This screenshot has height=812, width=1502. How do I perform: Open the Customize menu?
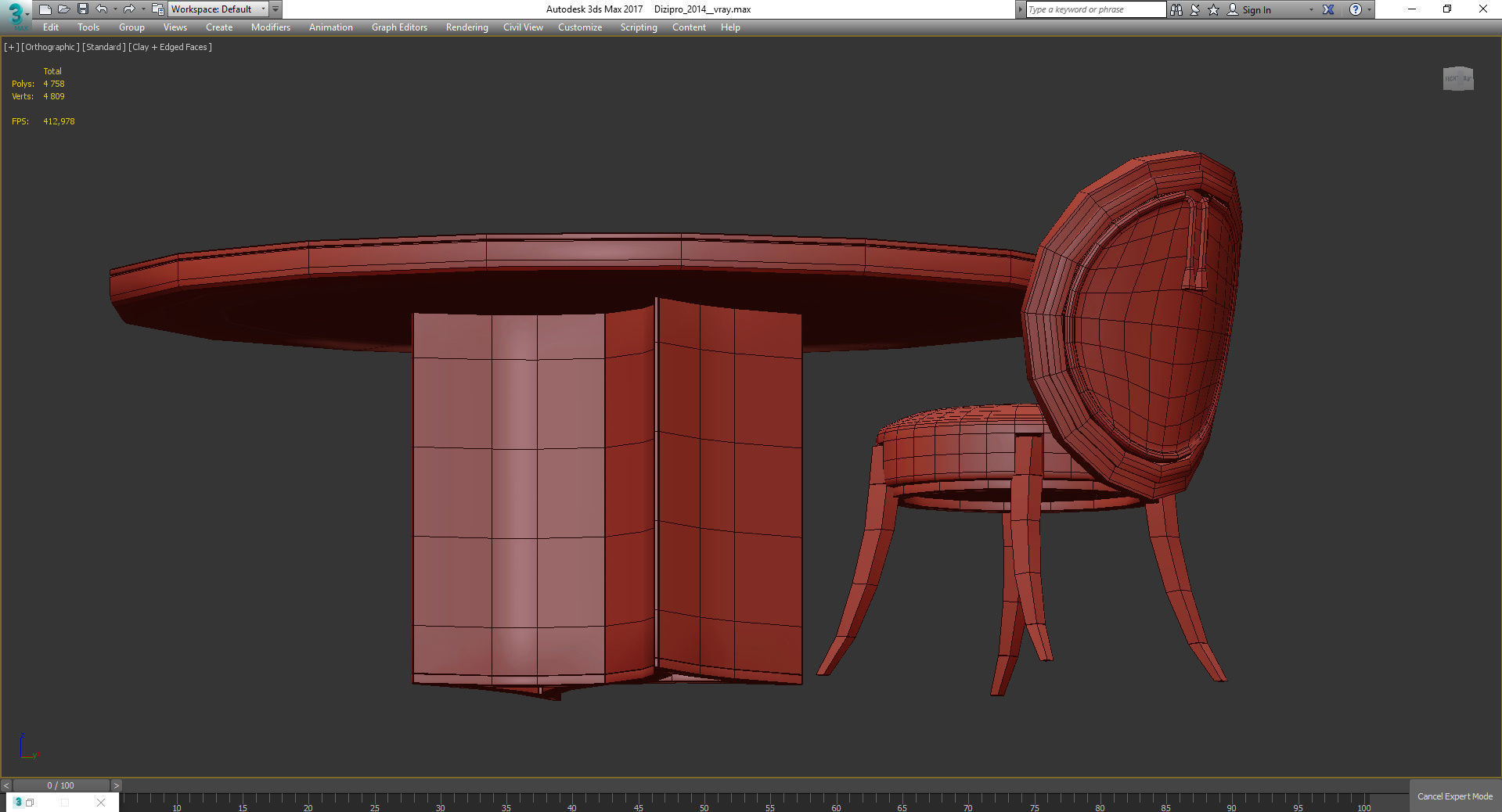pyautogui.click(x=580, y=27)
